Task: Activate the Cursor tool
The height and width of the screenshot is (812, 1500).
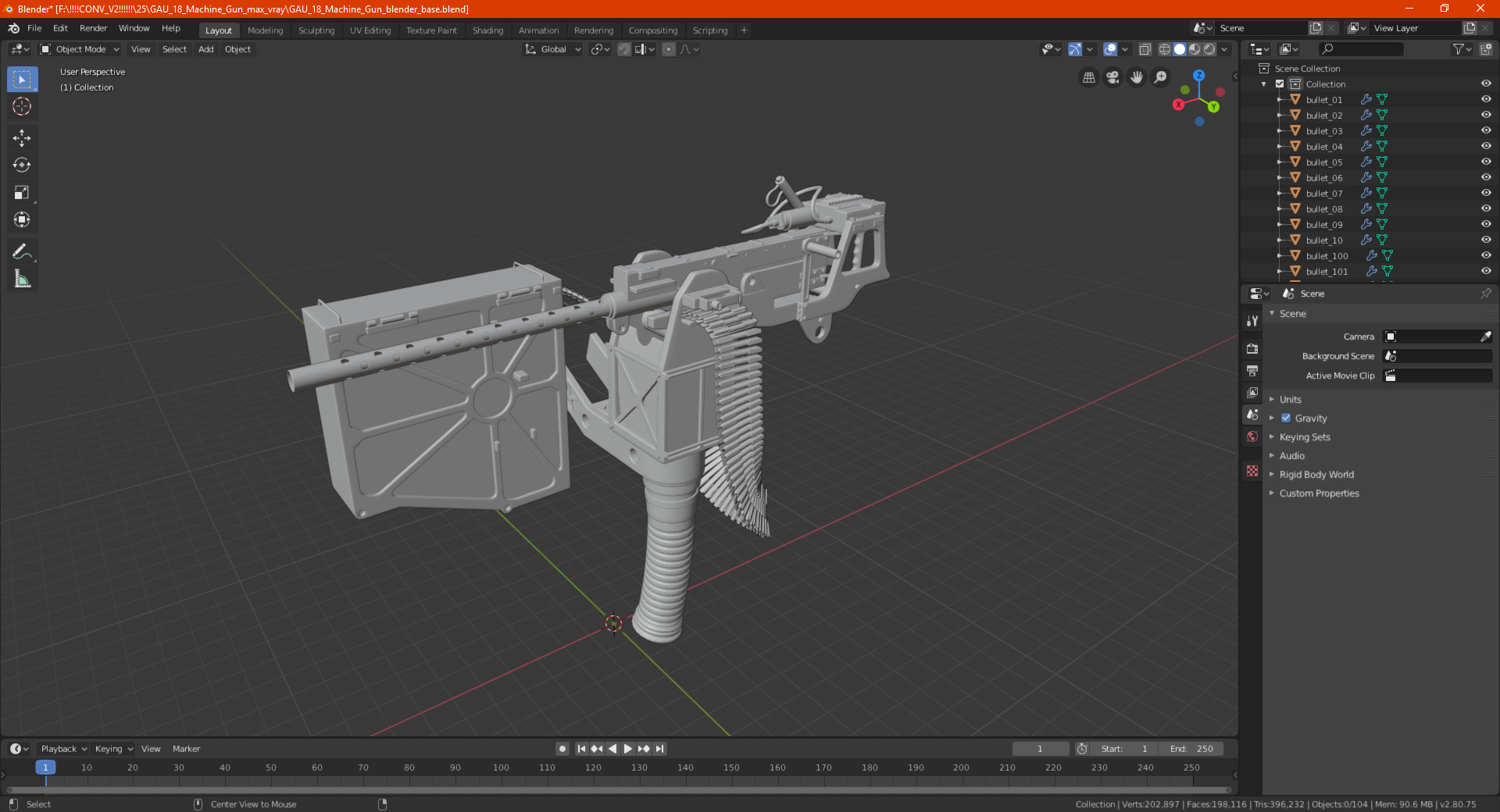Action: (x=22, y=106)
